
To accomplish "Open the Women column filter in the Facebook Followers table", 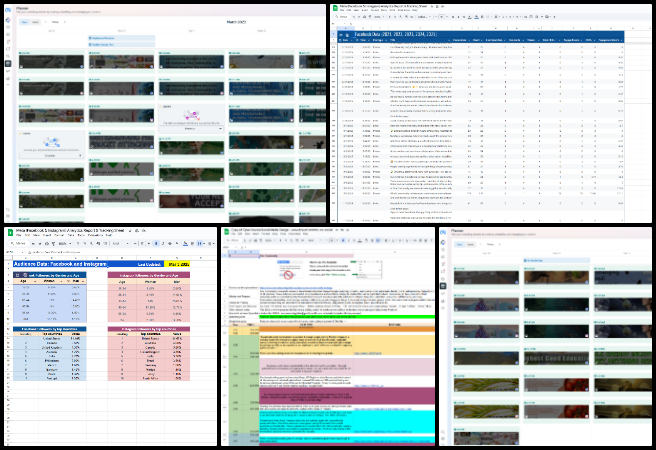I will click(x=61, y=281).
